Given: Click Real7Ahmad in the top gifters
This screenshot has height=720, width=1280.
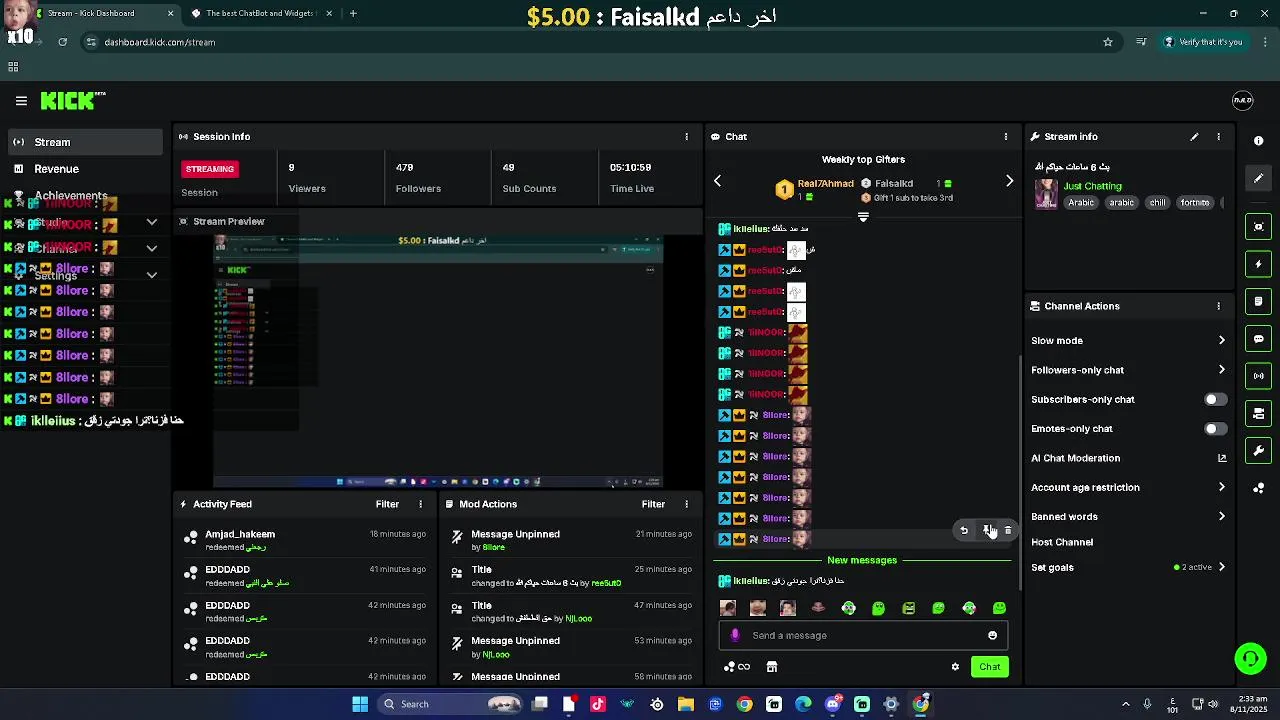Looking at the screenshot, I should click(x=826, y=184).
